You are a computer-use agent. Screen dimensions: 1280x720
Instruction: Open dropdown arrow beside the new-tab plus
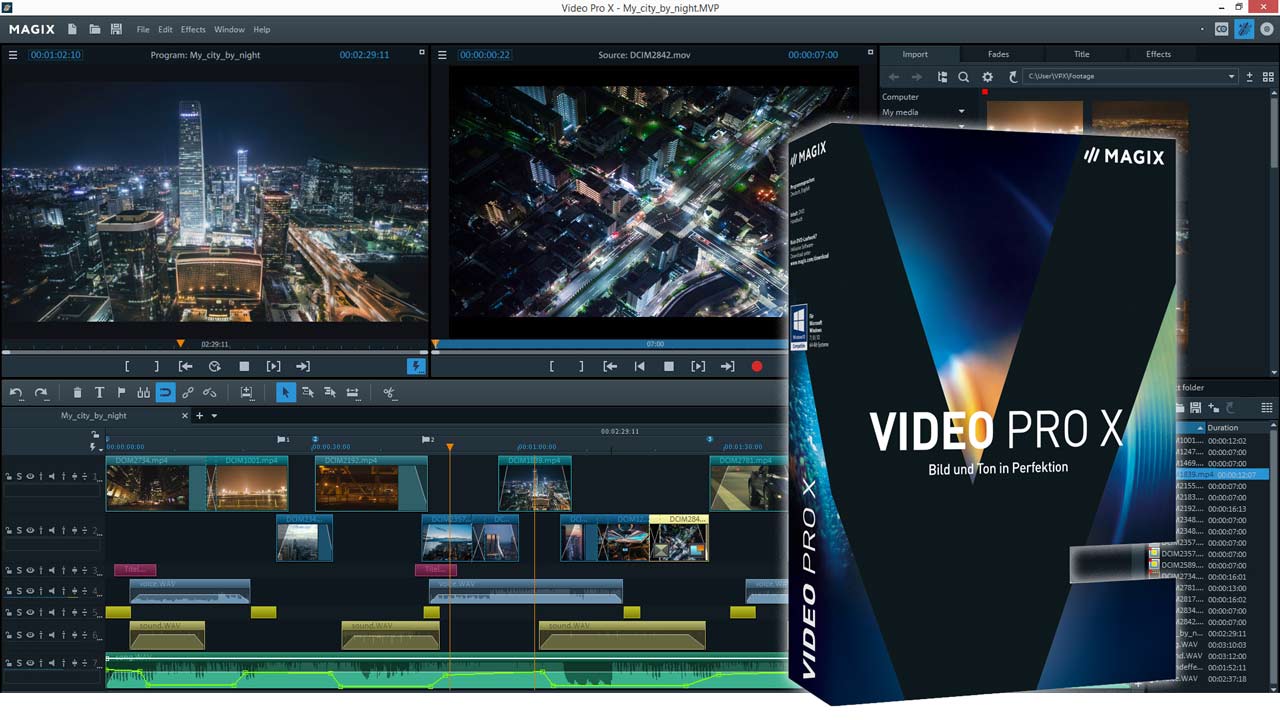point(214,416)
